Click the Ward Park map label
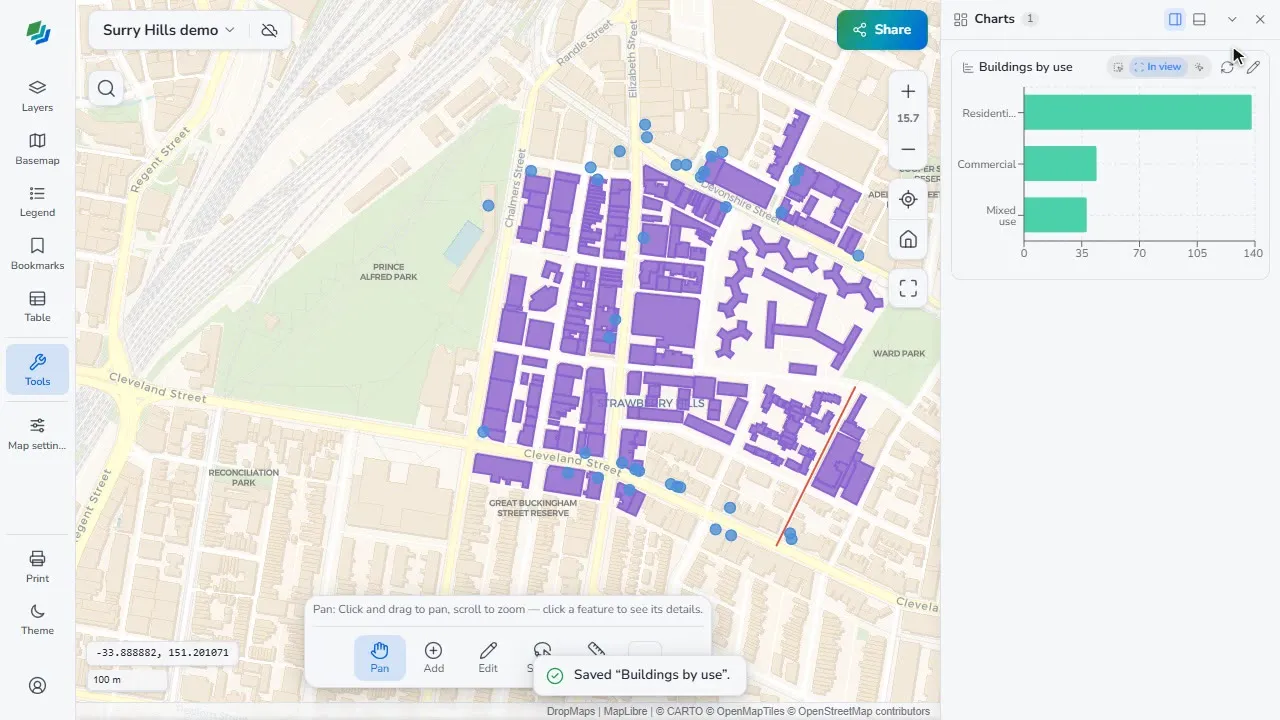Viewport: 1280px width, 720px height. 899,353
